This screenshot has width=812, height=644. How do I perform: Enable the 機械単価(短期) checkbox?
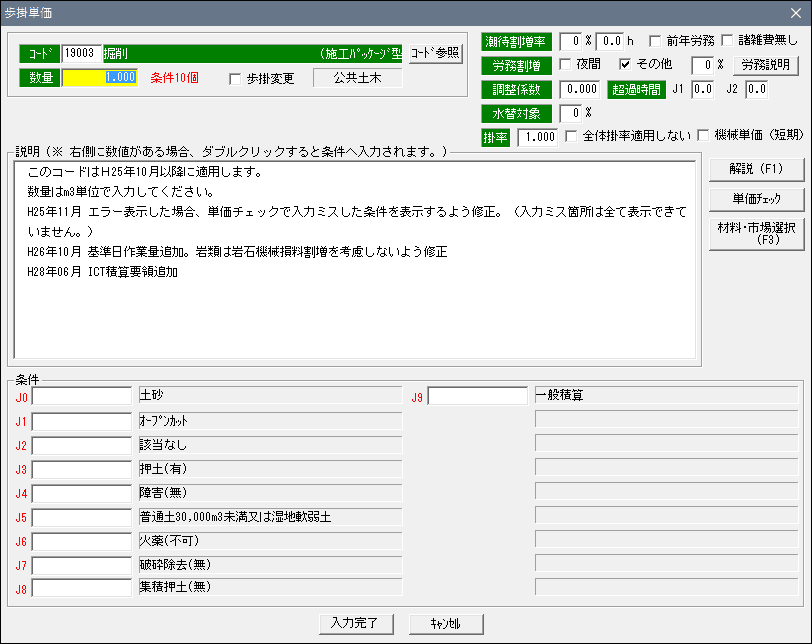pyautogui.click(x=703, y=135)
